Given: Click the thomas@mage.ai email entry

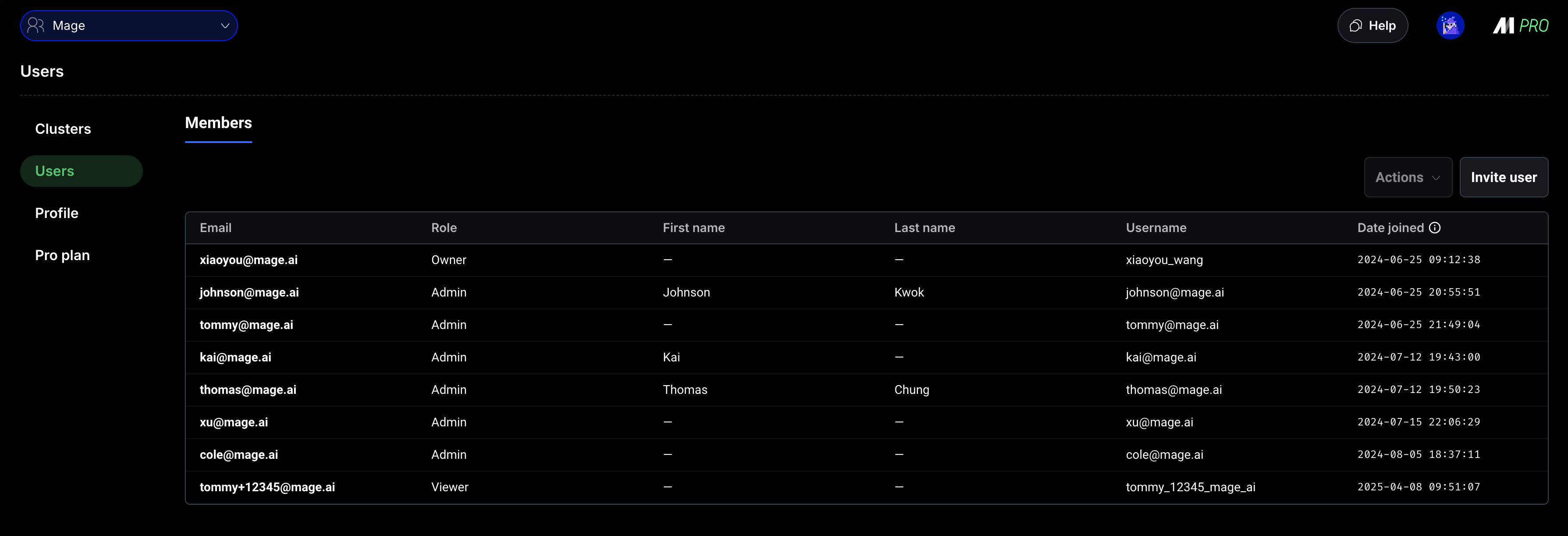Looking at the screenshot, I should click(x=248, y=390).
